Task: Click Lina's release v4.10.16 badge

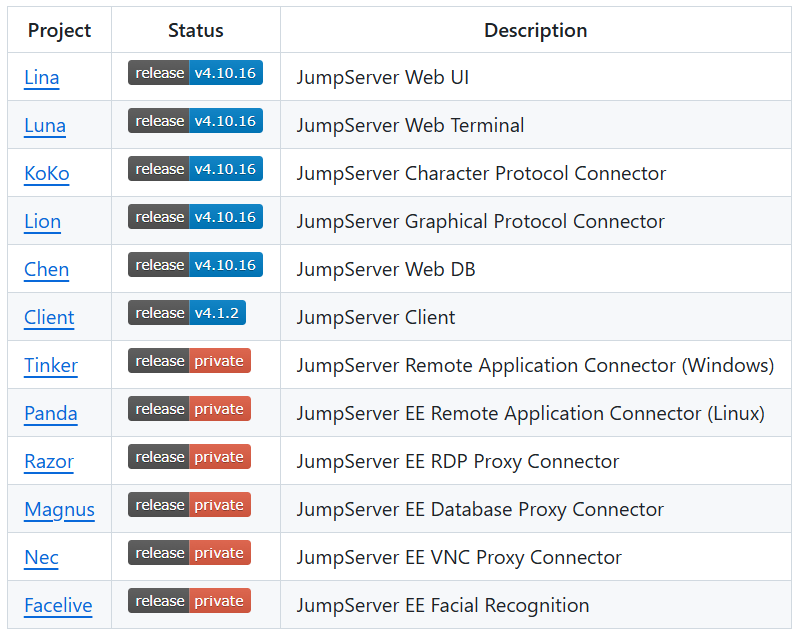Action: (x=195, y=73)
